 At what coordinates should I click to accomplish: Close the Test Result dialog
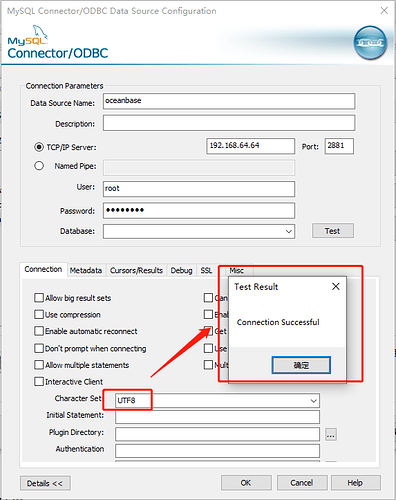(336, 286)
